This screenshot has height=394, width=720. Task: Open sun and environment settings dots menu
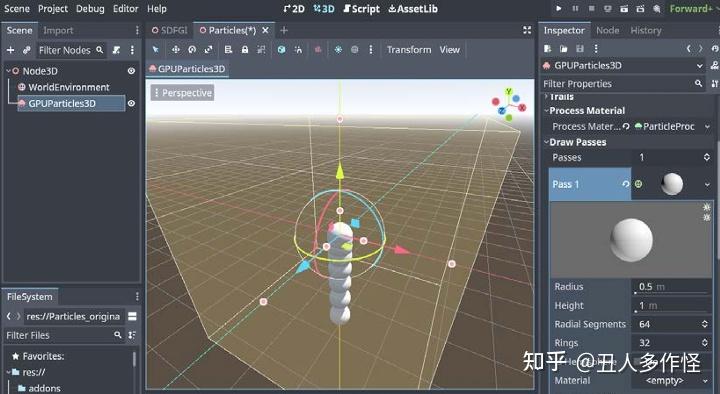tap(371, 50)
